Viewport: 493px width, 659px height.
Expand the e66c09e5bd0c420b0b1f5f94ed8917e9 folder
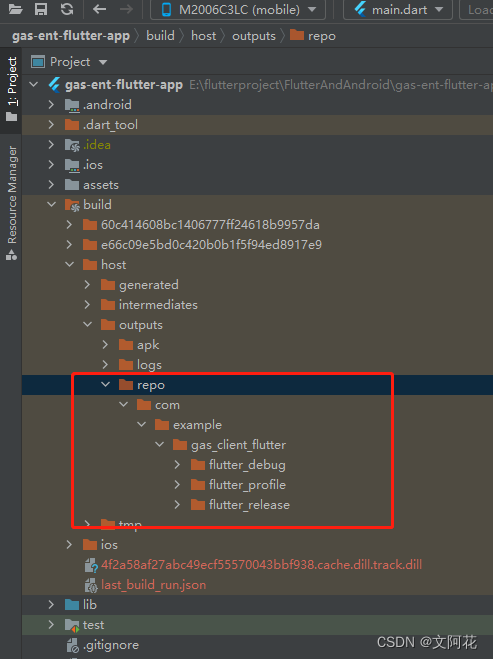click(x=69, y=245)
